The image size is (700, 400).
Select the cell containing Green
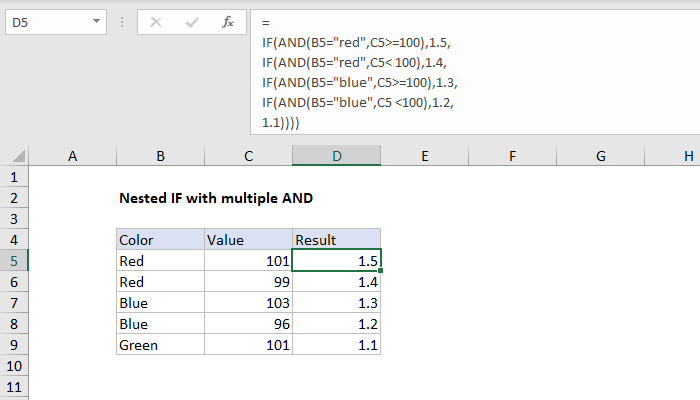[x=160, y=345]
